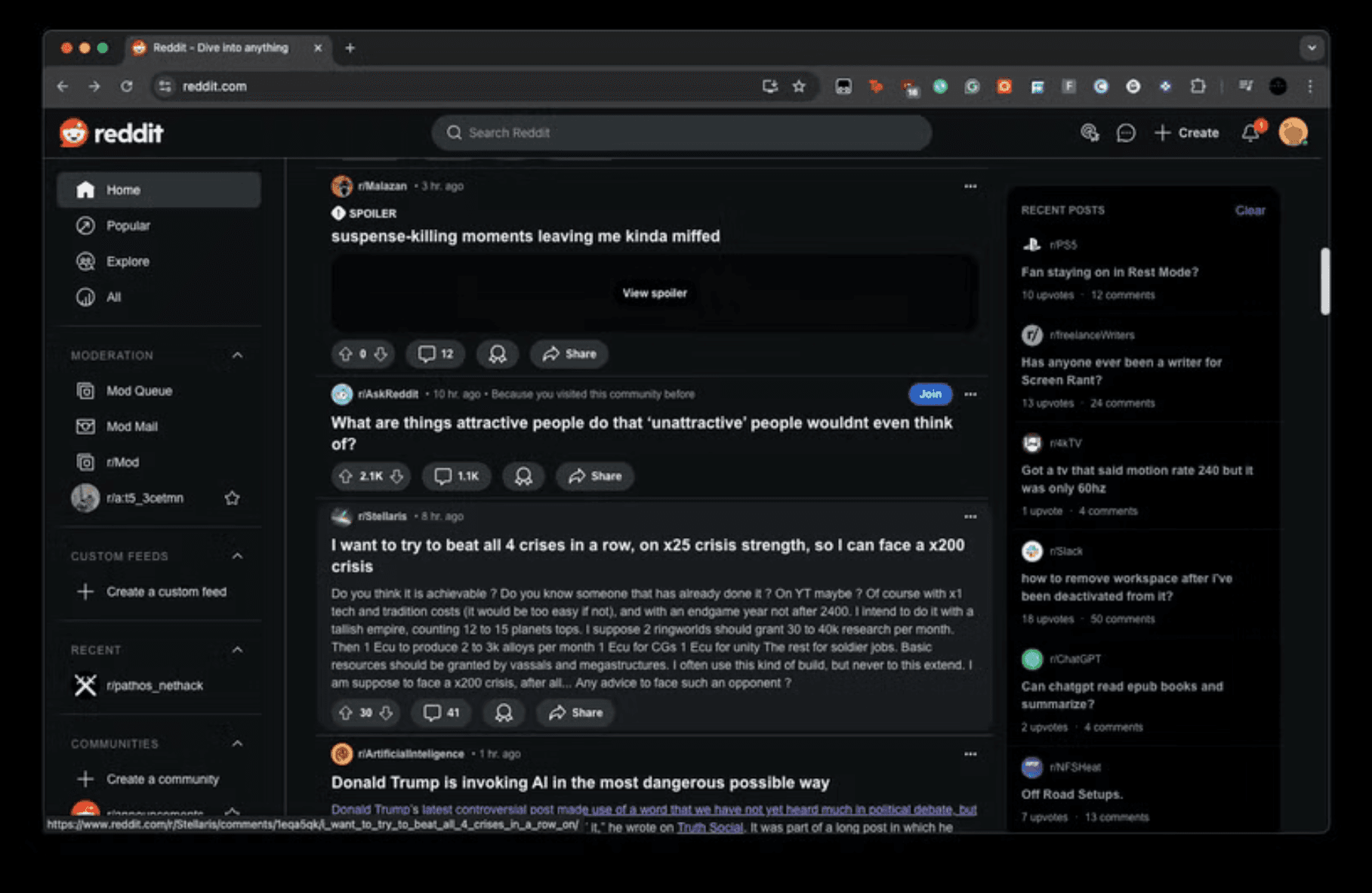1372x893 pixels.
Task: Open the Malazan post's options menu
Action: pyautogui.click(x=970, y=186)
